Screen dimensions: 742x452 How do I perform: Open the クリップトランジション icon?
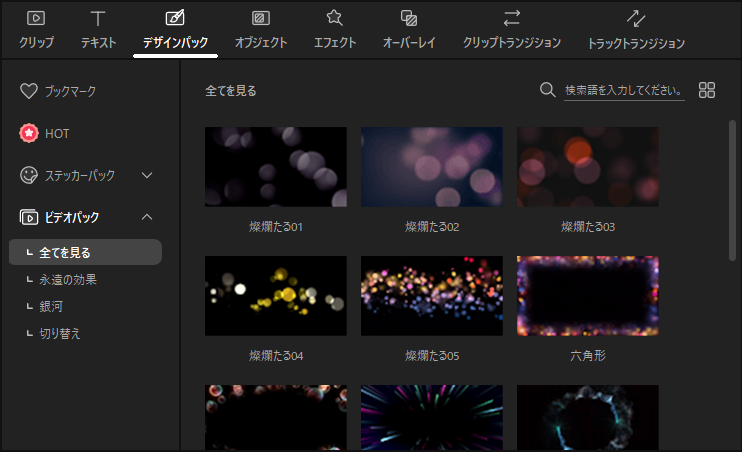511,18
